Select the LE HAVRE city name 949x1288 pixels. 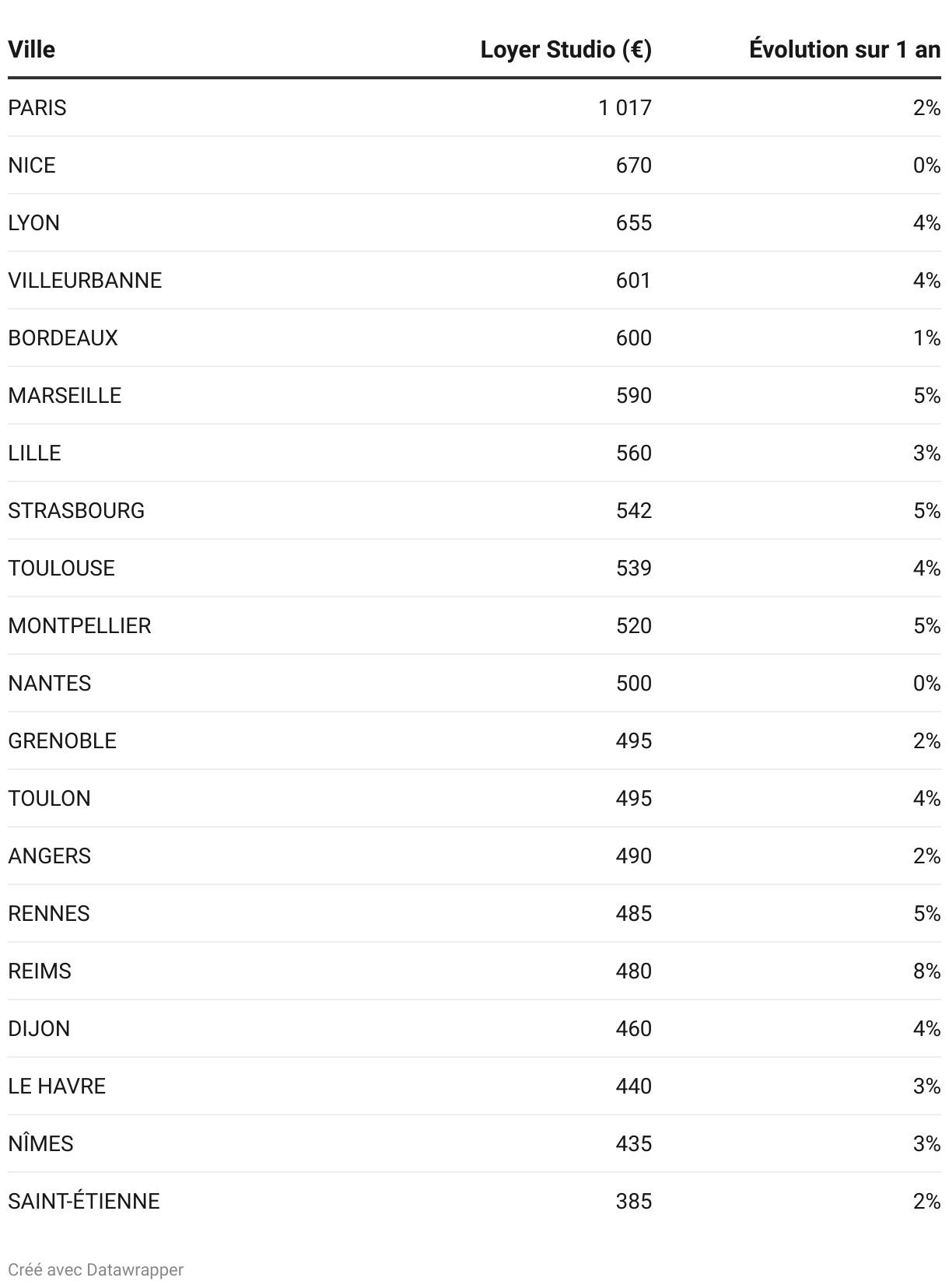pos(57,1086)
